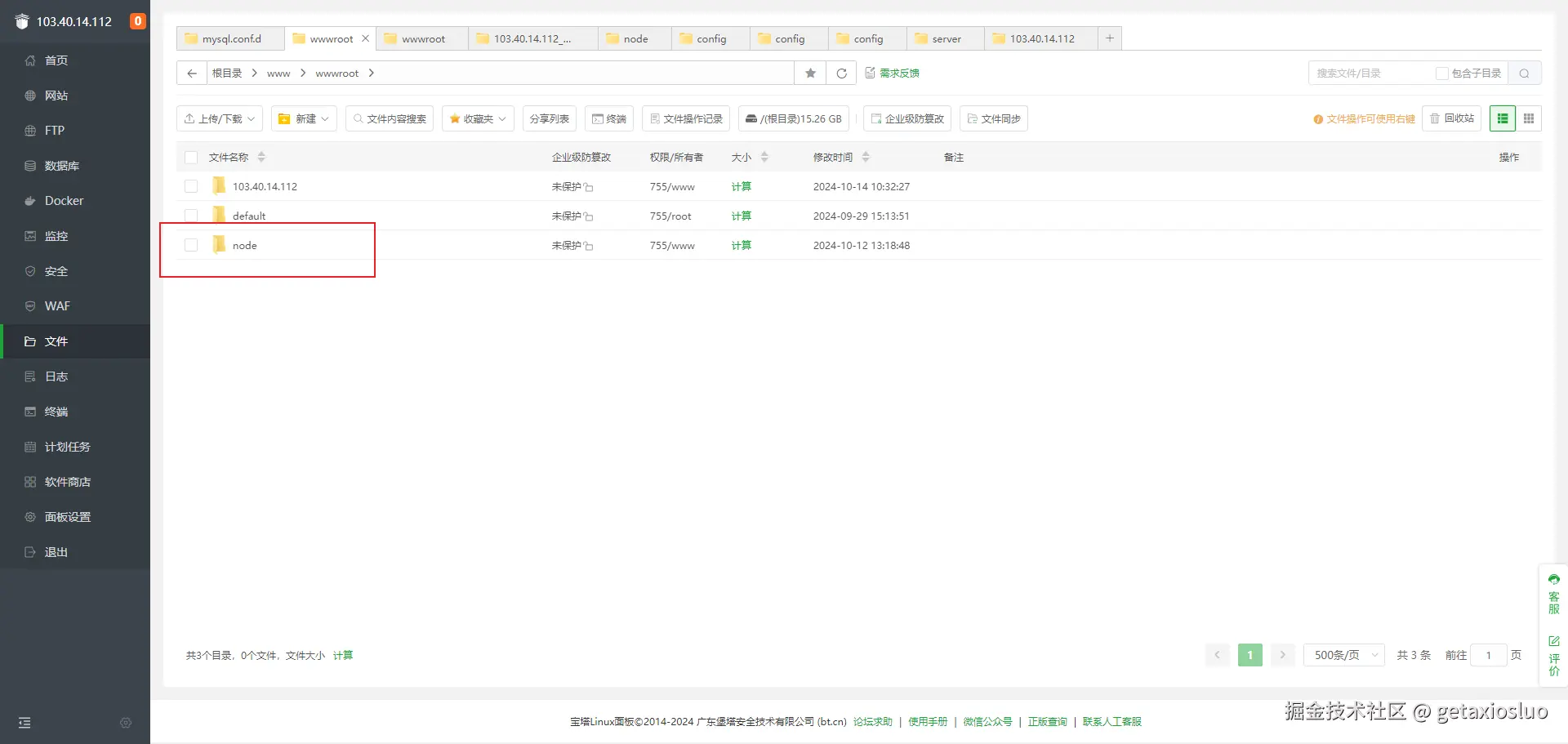Expand the 上传/下载 dropdown

pos(220,118)
